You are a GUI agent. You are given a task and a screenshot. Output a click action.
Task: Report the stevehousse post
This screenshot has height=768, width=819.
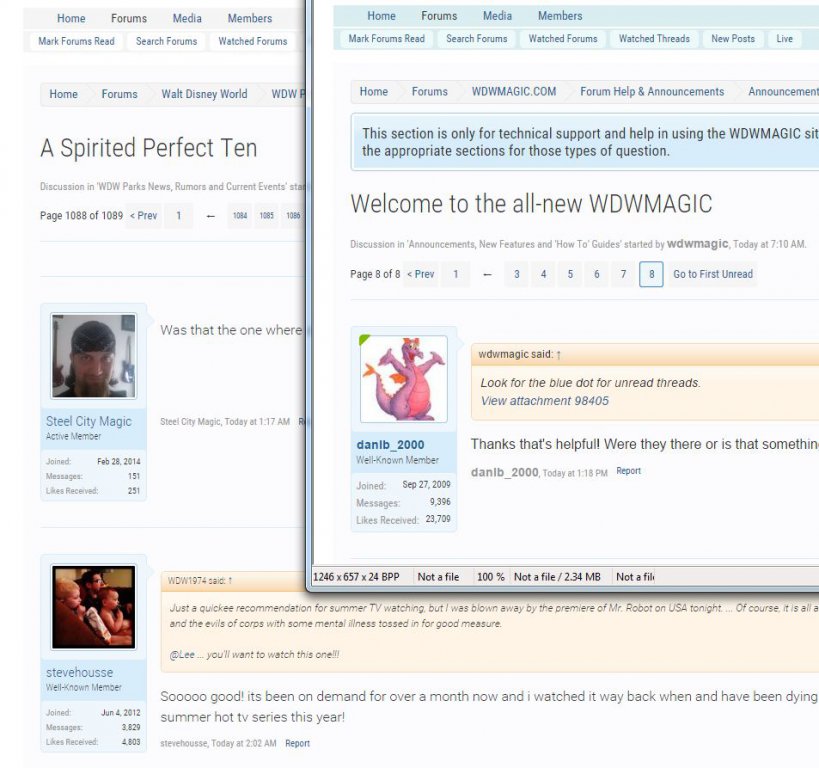pos(297,743)
